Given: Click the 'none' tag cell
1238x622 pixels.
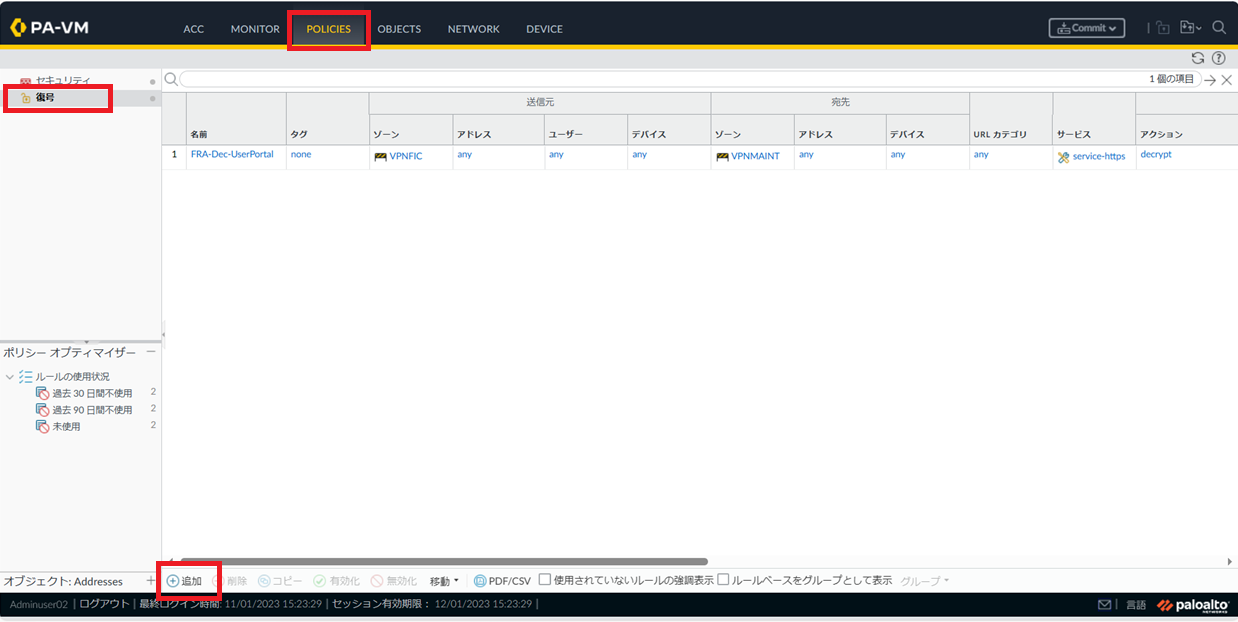Looking at the screenshot, I should tap(301, 155).
